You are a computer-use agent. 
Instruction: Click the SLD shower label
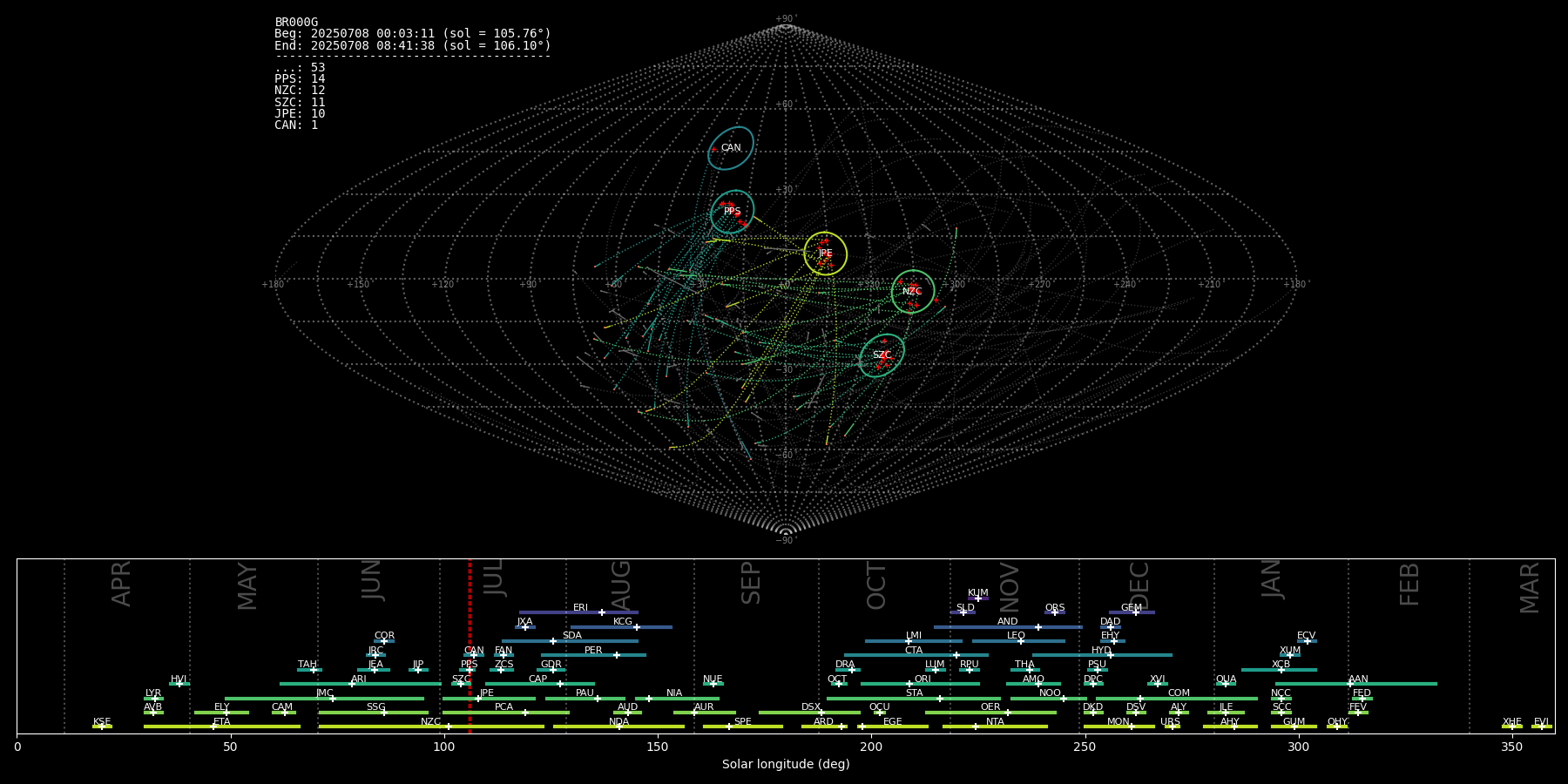click(x=965, y=608)
